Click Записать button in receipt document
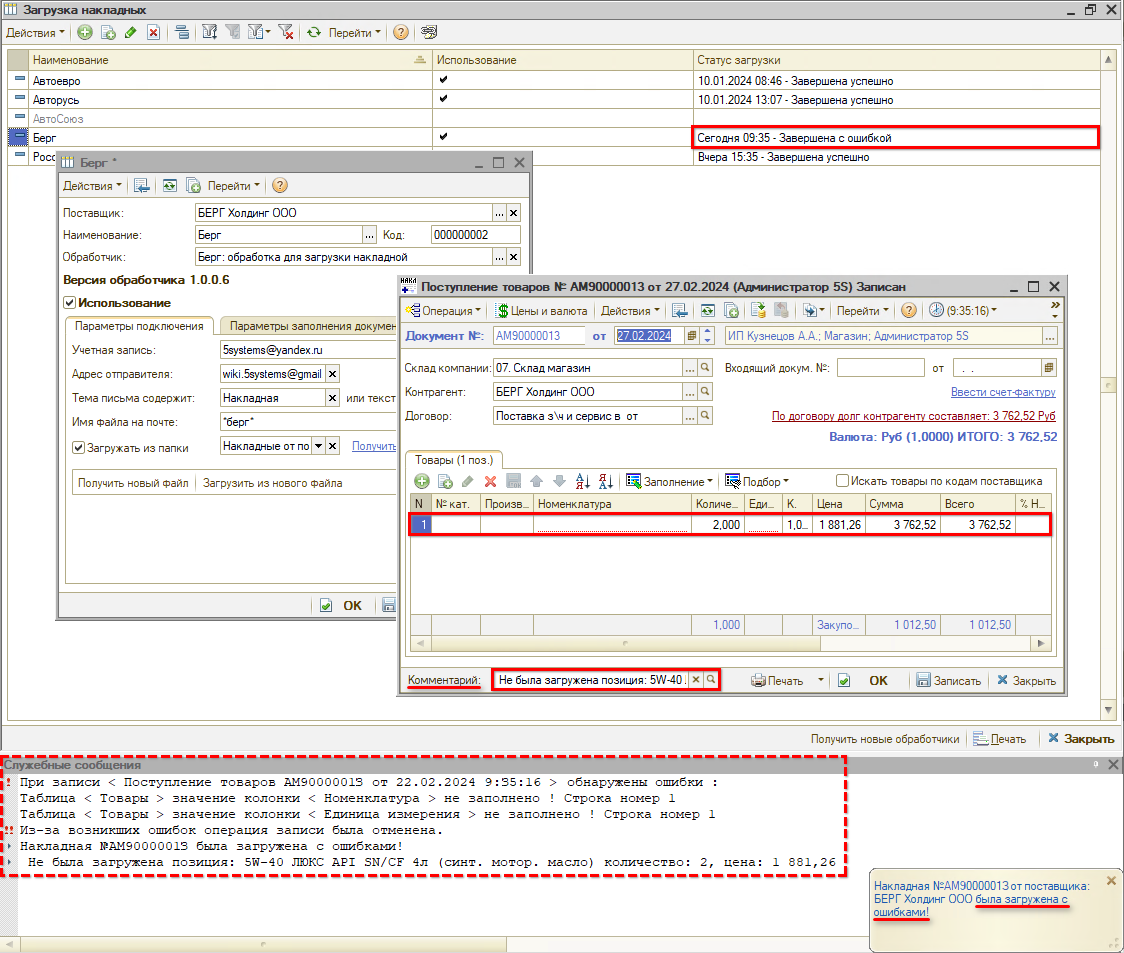Screen dimensions: 1124x953 pos(948,681)
